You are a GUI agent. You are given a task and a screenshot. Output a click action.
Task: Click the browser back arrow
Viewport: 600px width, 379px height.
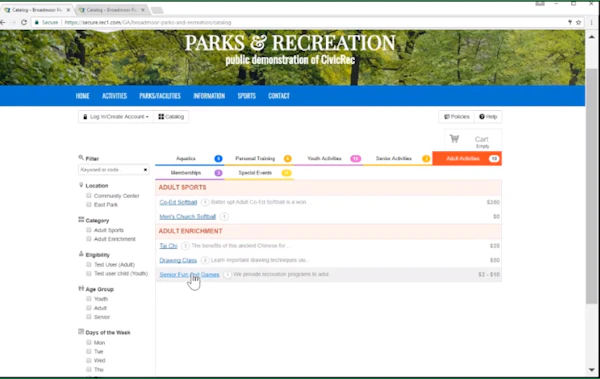tap(3, 23)
